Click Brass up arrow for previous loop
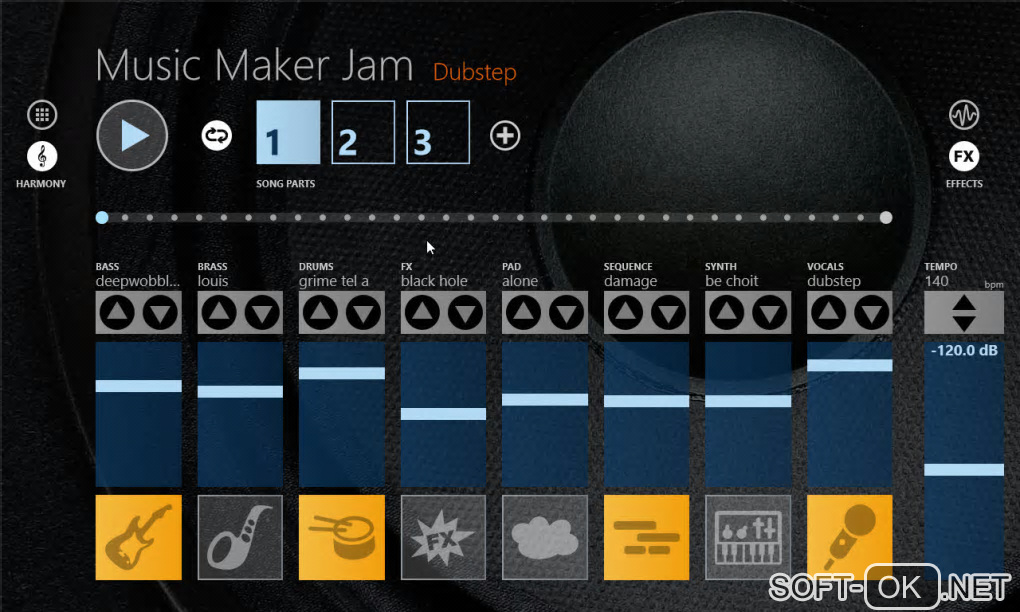1020x612 pixels. tap(219, 313)
